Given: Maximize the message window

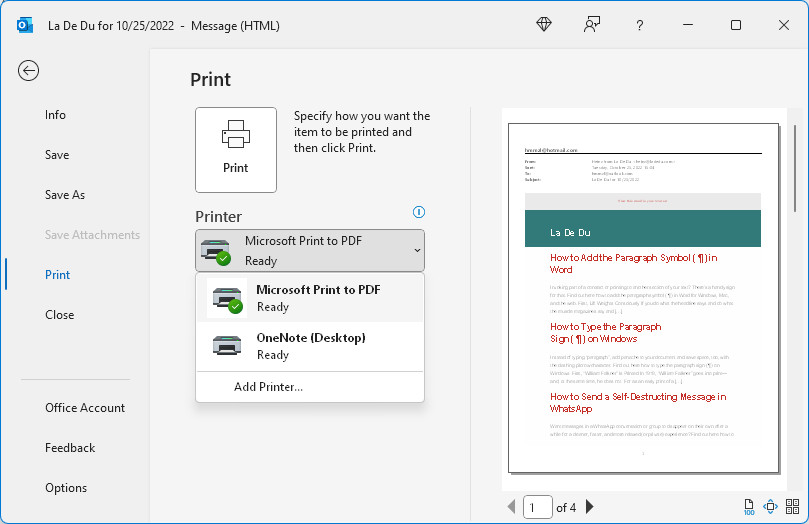Looking at the screenshot, I should pyautogui.click(x=736, y=25).
